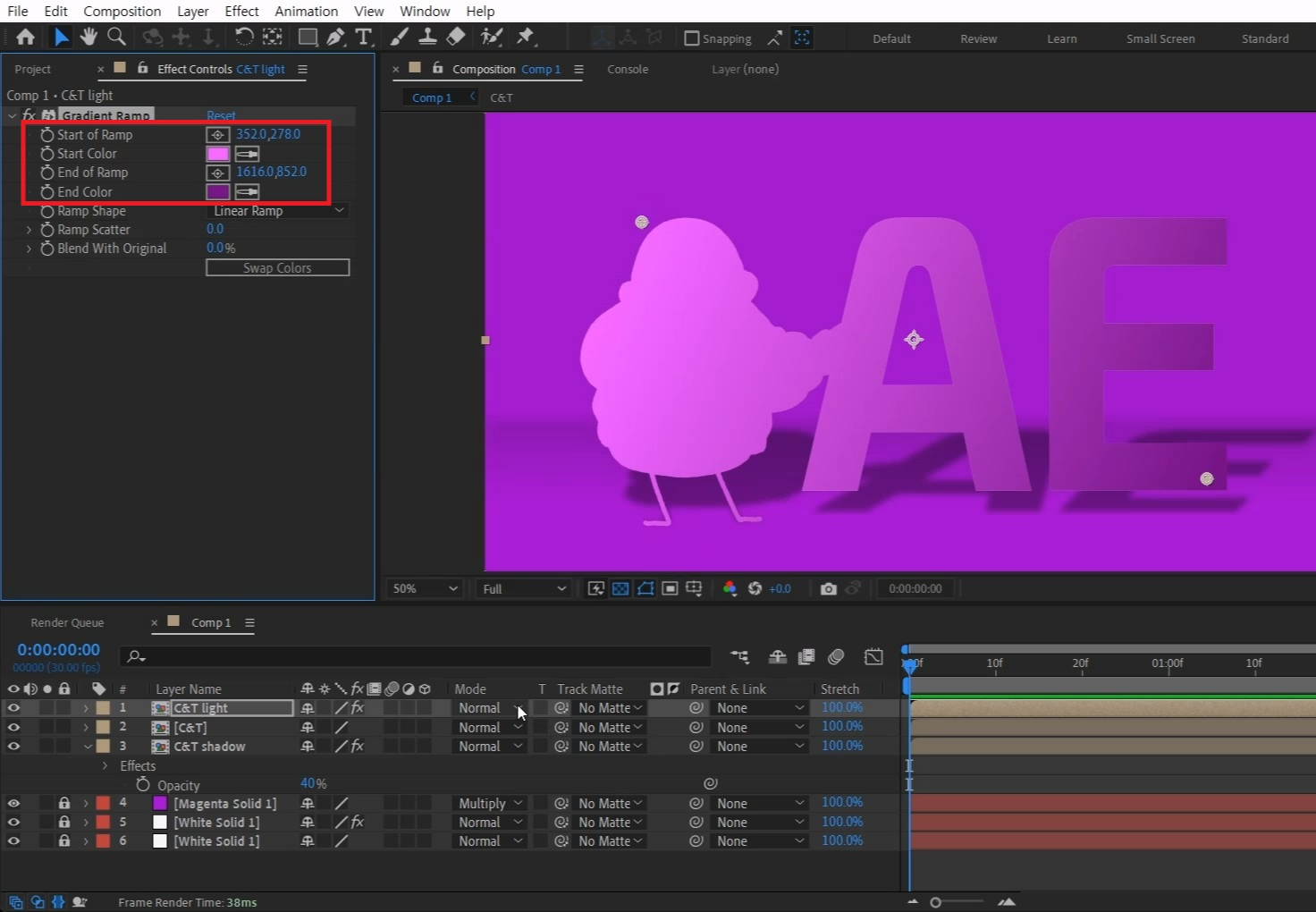Image resolution: width=1316 pixels, height=912 pixels.
Task: Click the End Color purple swatch
Action: (218, 191)
